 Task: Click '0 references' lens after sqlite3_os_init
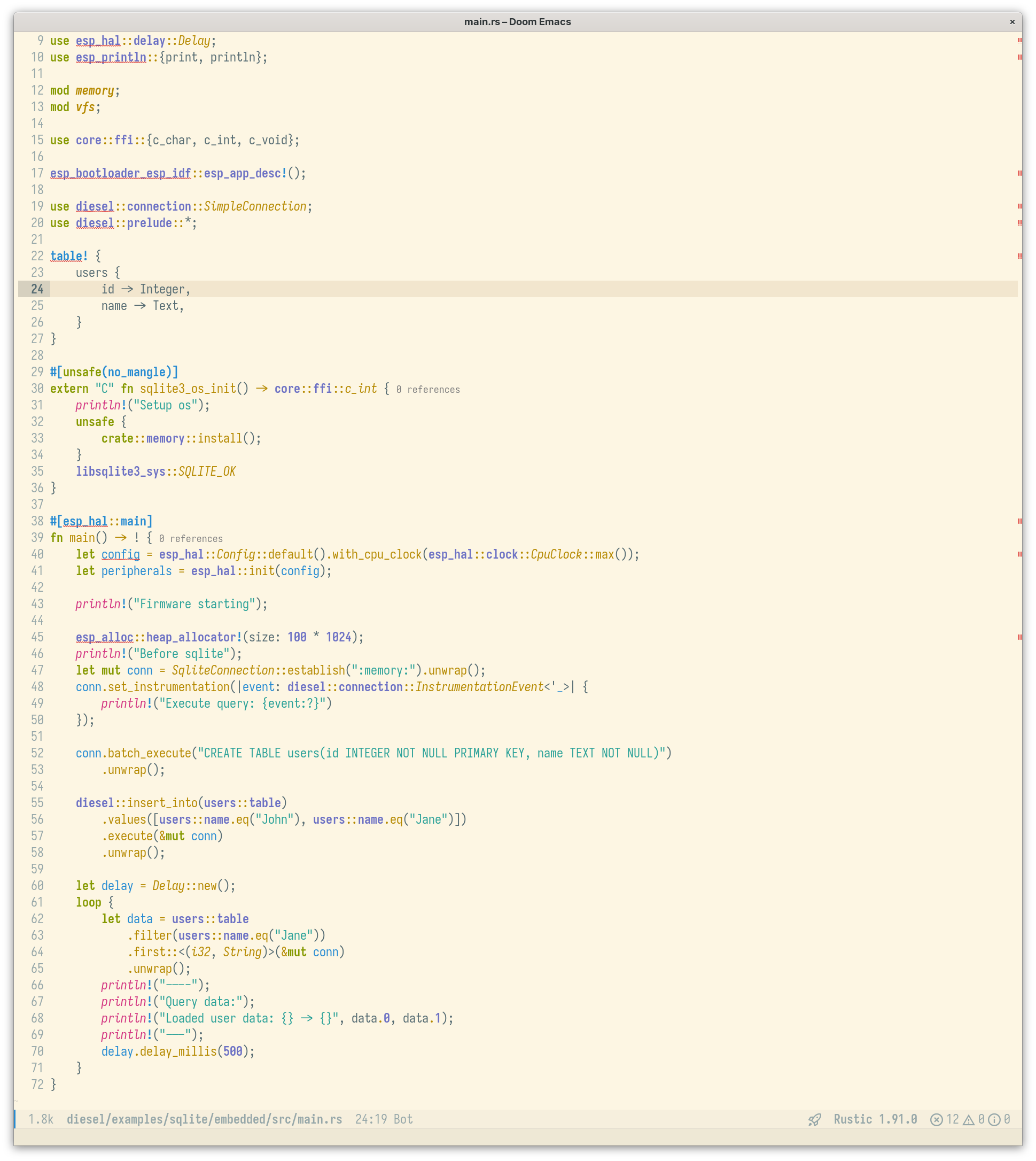click(x=428, y=390)
